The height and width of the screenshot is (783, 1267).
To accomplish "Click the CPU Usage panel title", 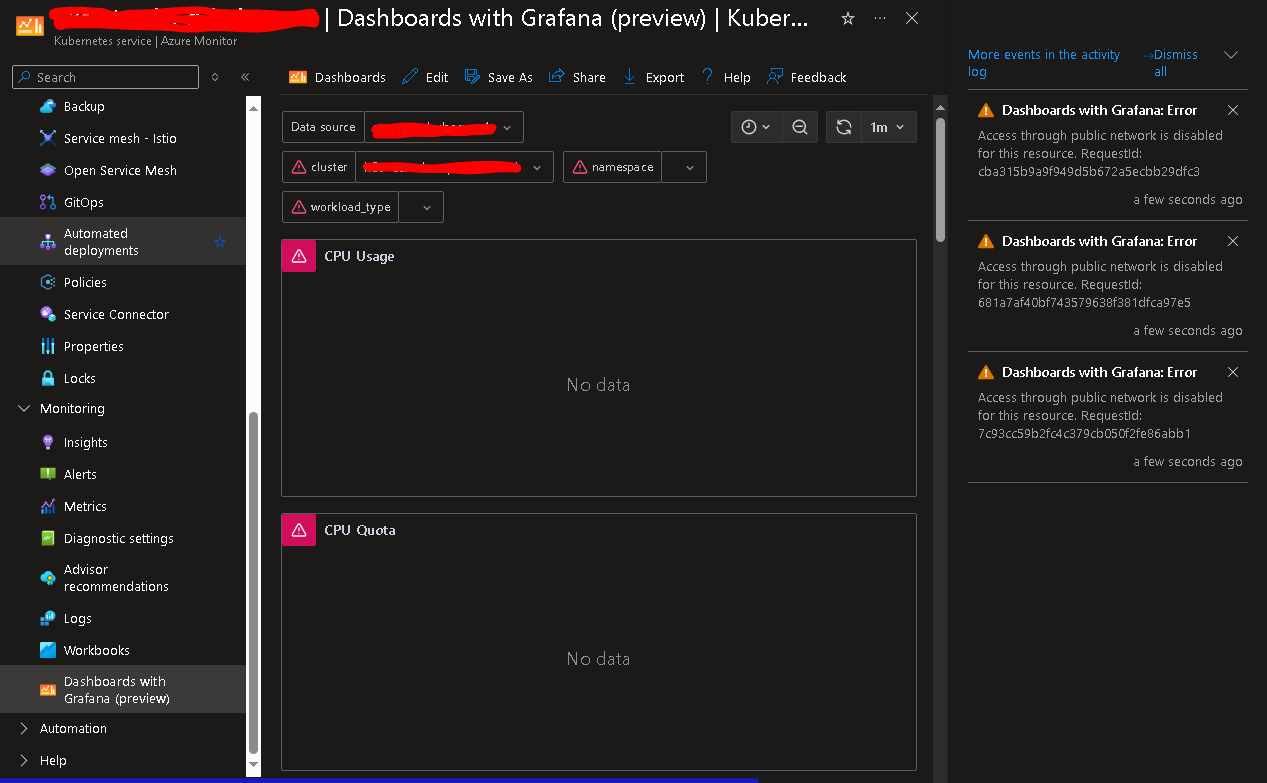I will tap(359, 256).
